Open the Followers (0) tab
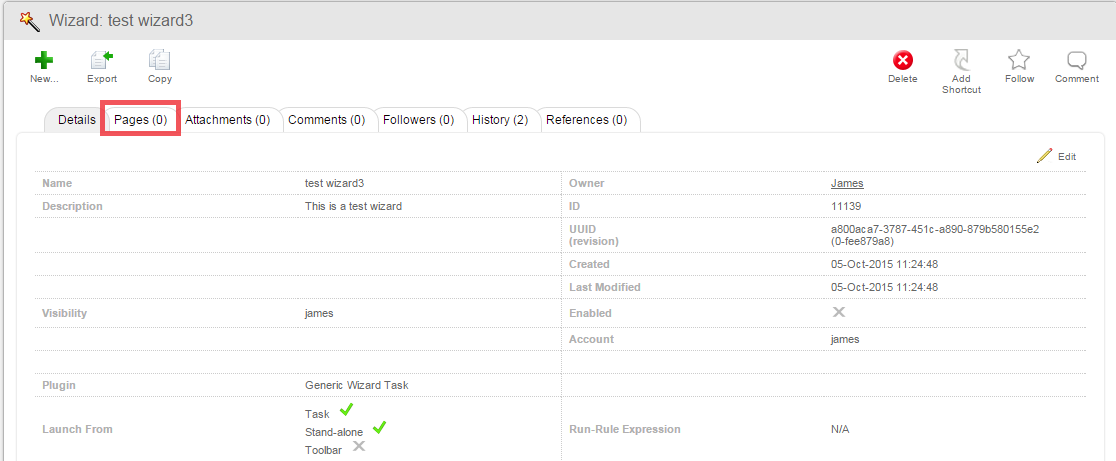 click(418, 120)
